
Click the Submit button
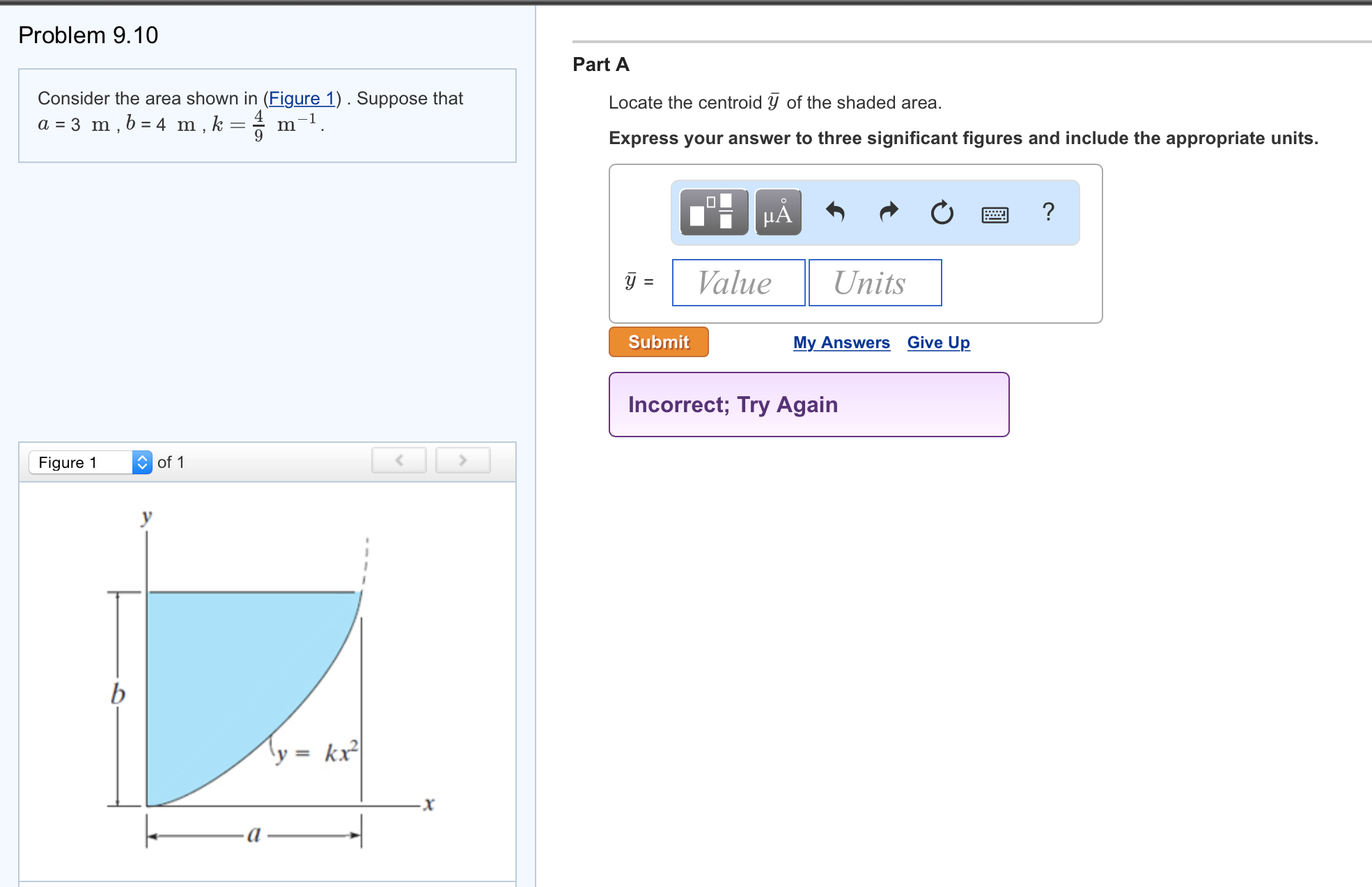click(657, 342)
